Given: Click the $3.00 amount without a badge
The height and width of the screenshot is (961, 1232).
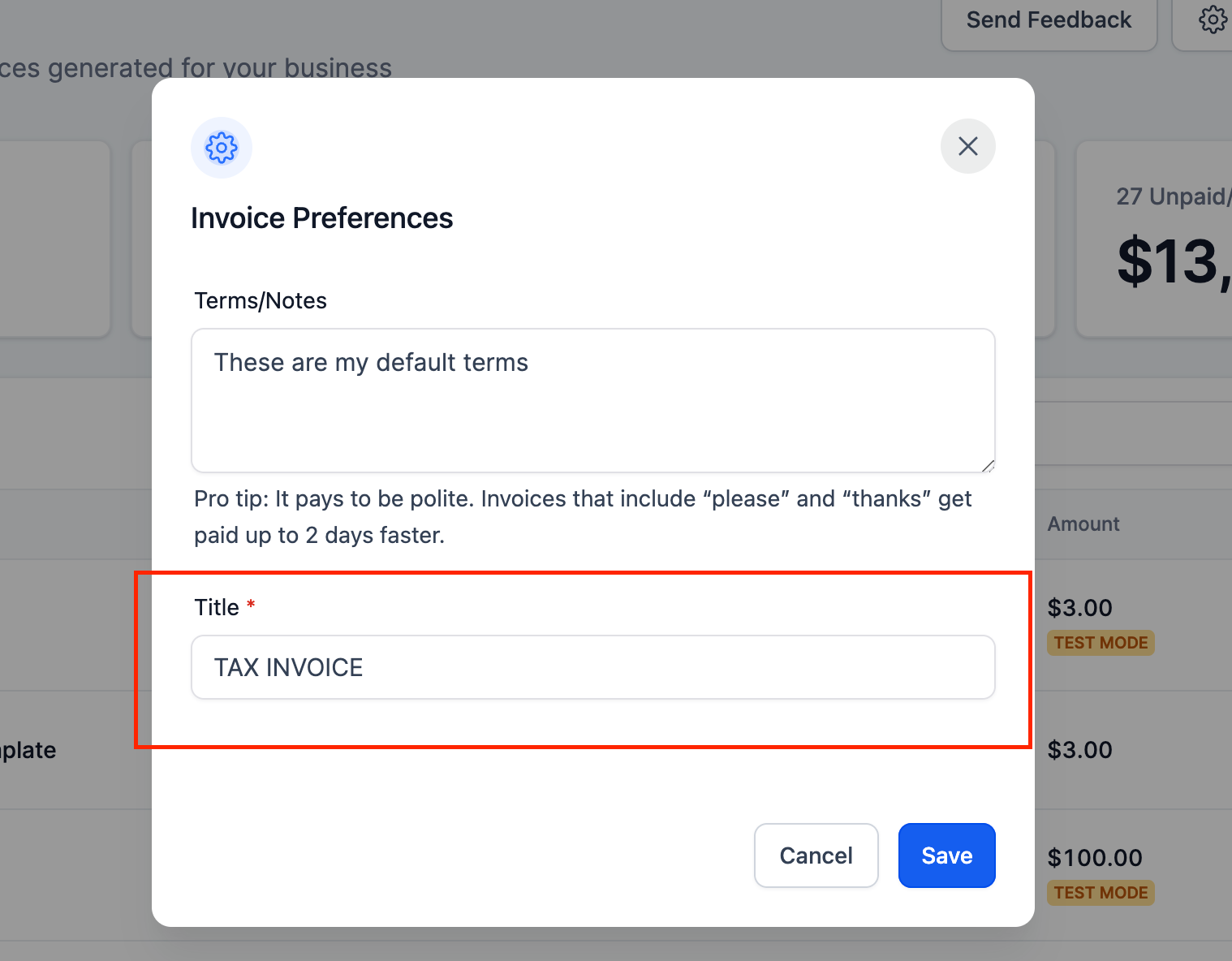Looking at the screenshot, I should pos(1079,750).
